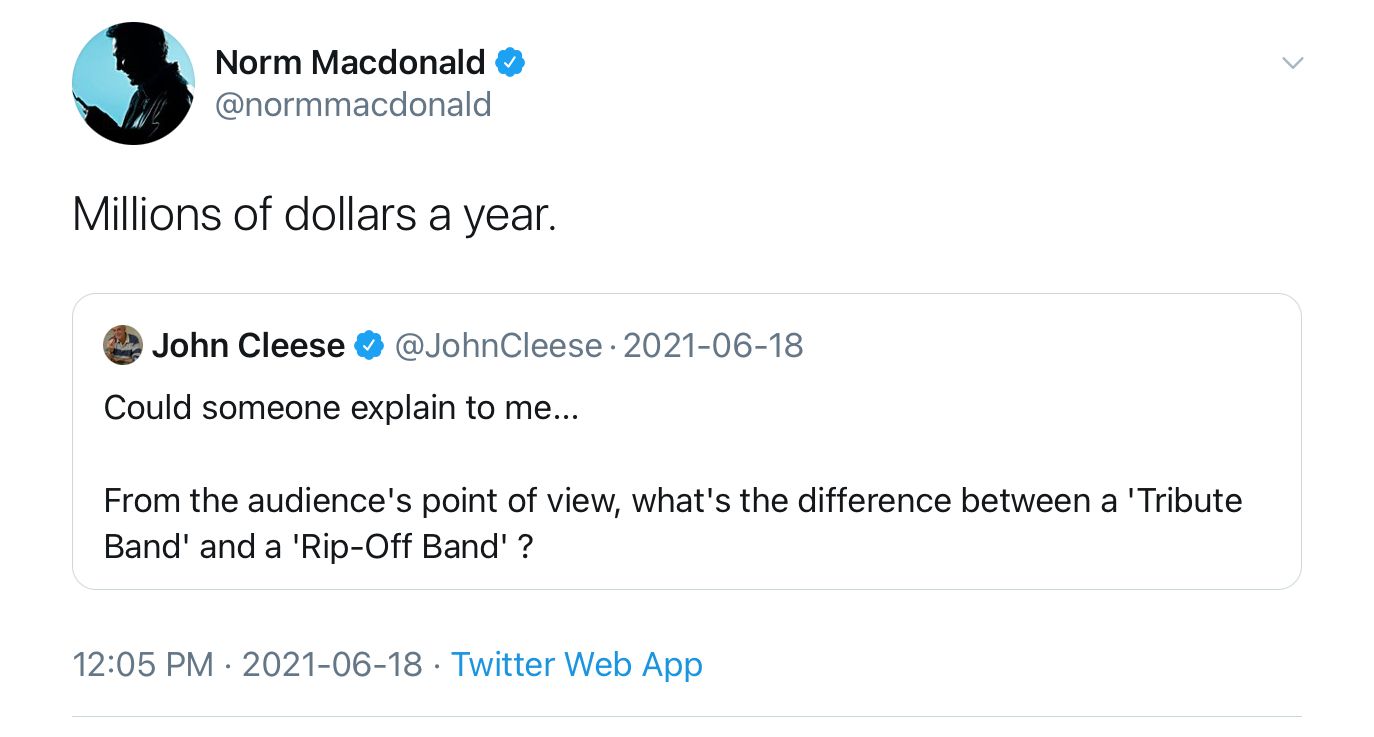Image resolution: width=1374 pixels, height=737 pixels.
Task: Click the @JohnCleese handle
Action: 498,346
